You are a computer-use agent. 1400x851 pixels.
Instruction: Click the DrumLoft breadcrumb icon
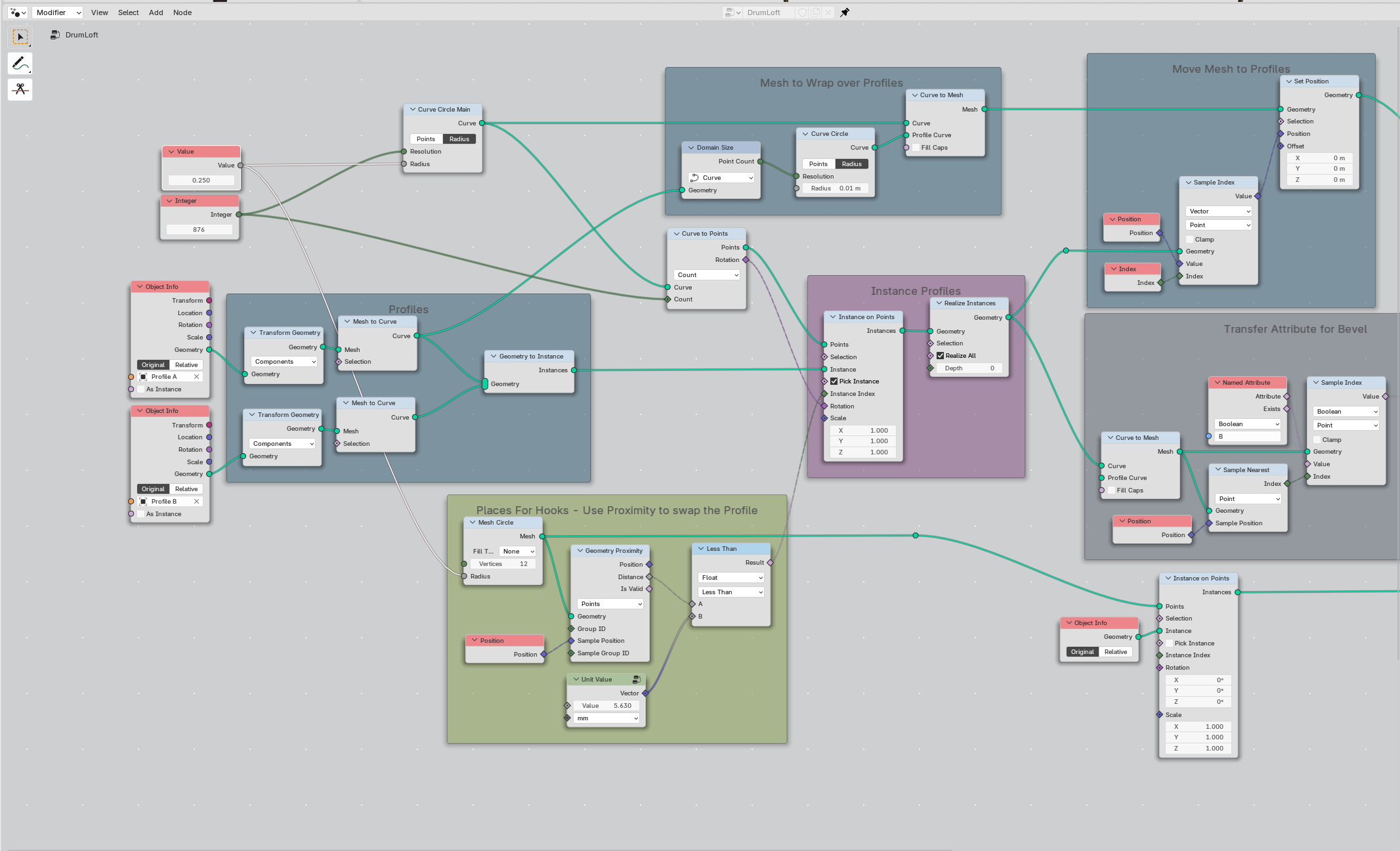pos(55,35)
